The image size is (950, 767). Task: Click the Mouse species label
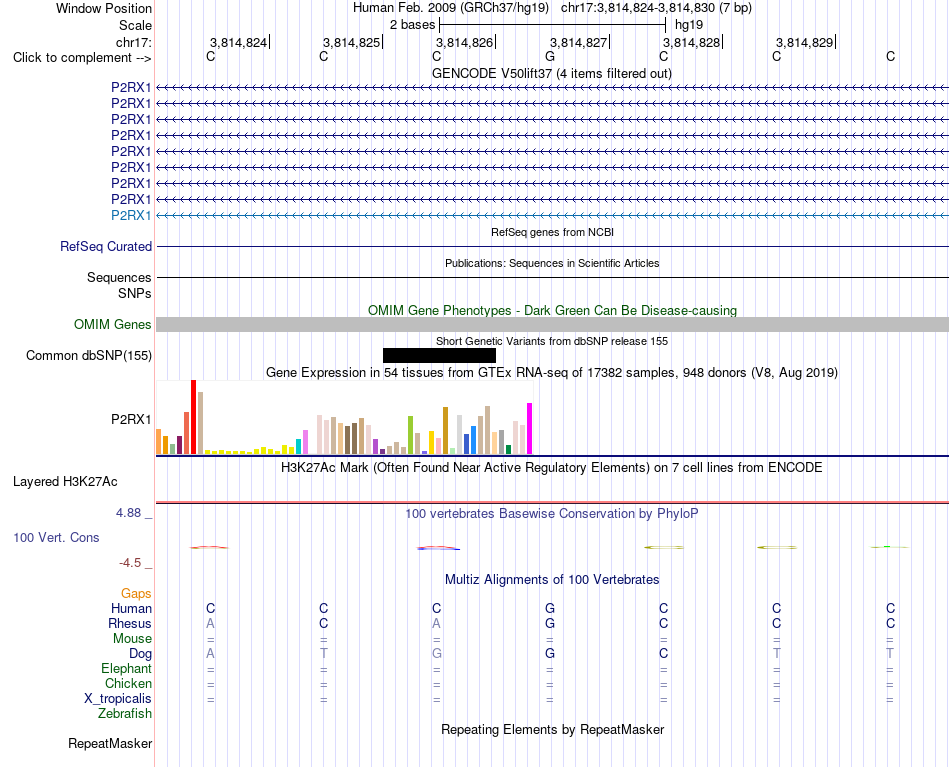pyautogui.click(x=132, y=639)
